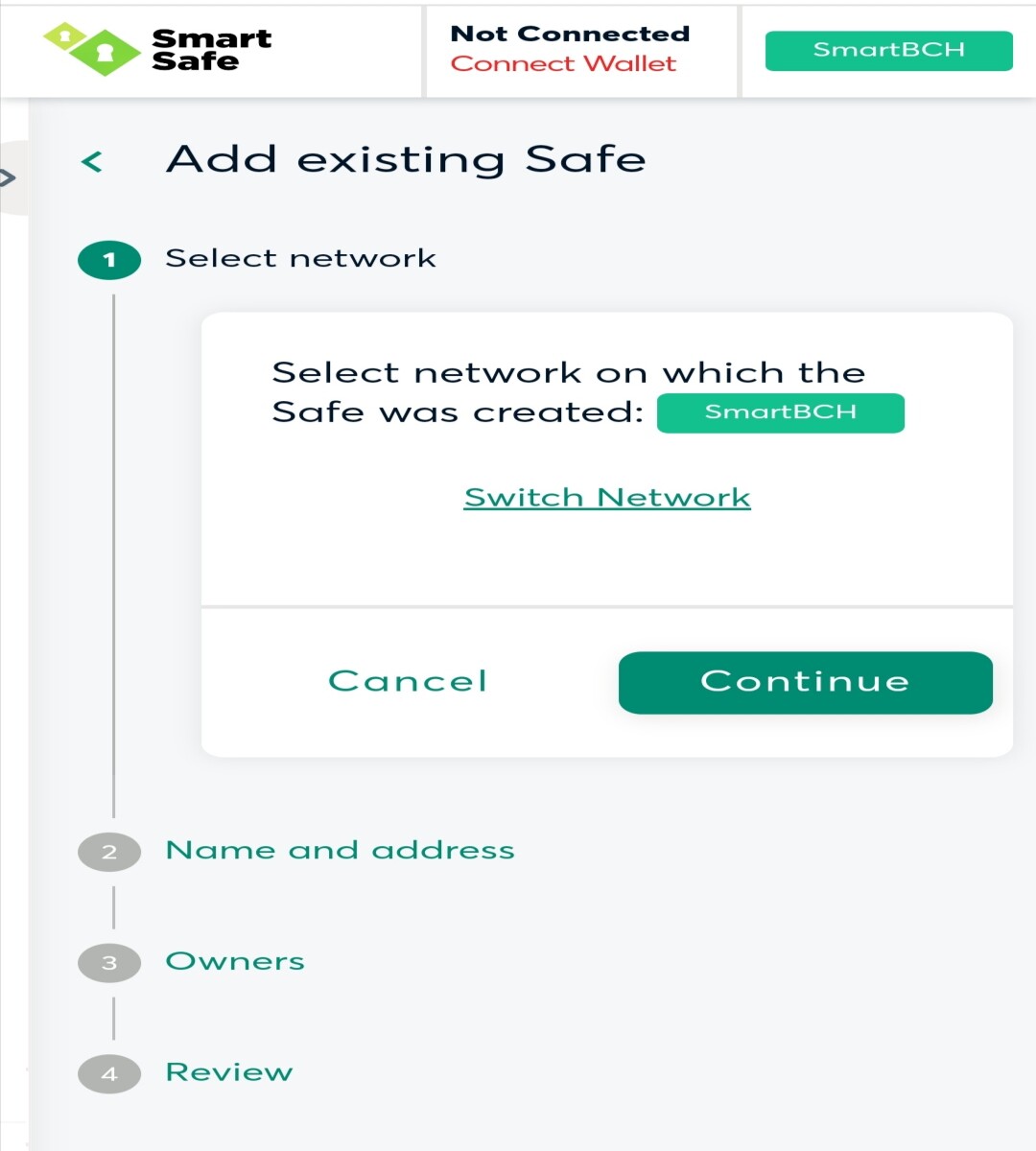Click the Add existing Safe heading
Screen dimensions: 1036x1151
406,159
